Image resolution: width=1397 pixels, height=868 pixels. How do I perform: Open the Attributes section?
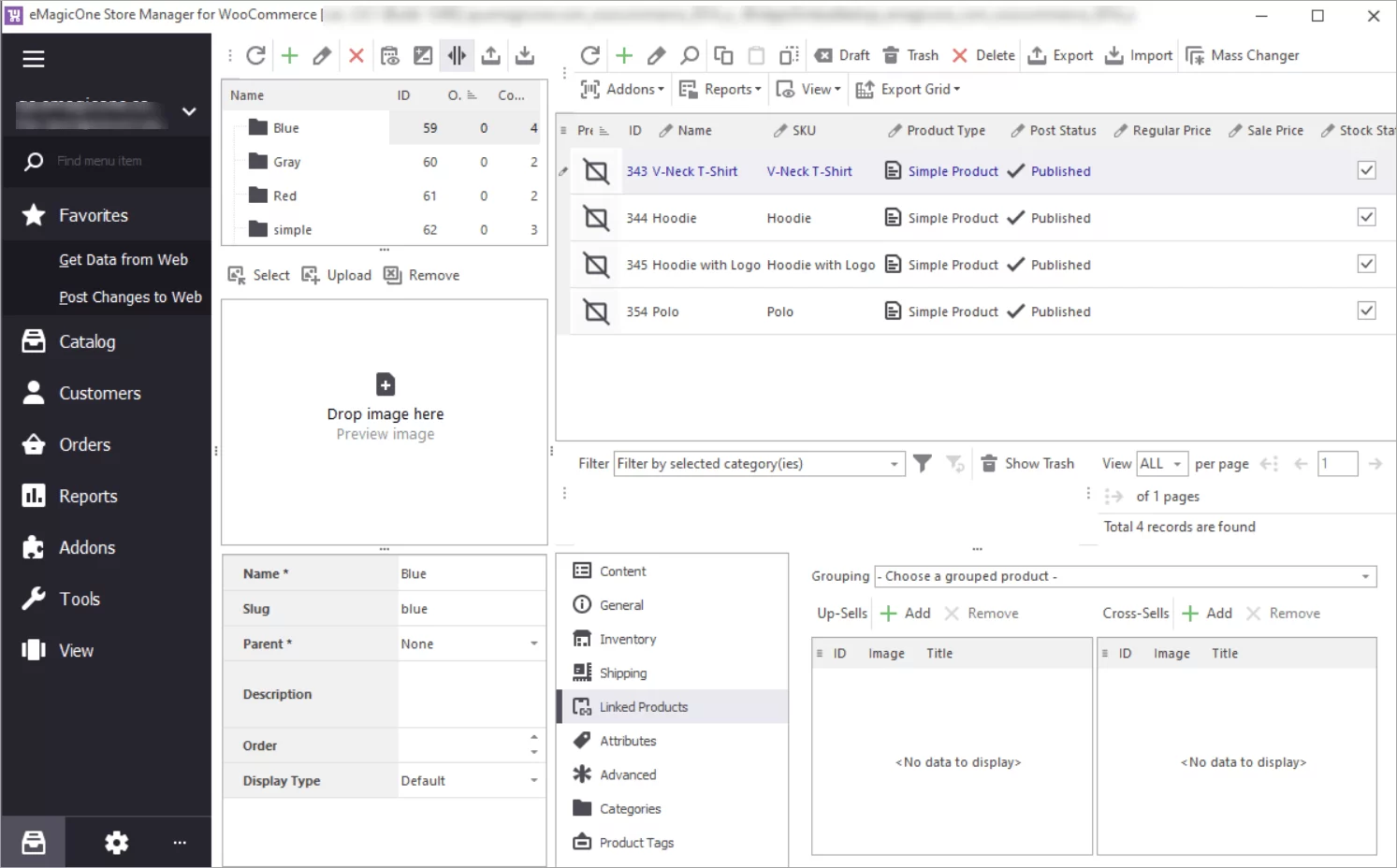tap(627, 740)
